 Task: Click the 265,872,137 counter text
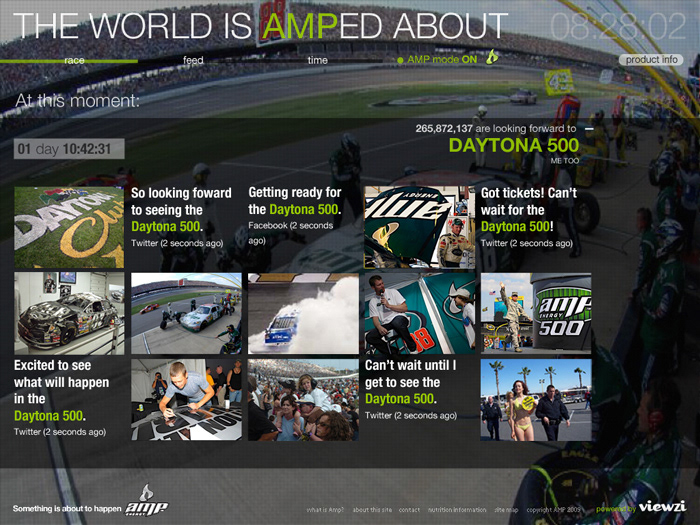[444, 129]
